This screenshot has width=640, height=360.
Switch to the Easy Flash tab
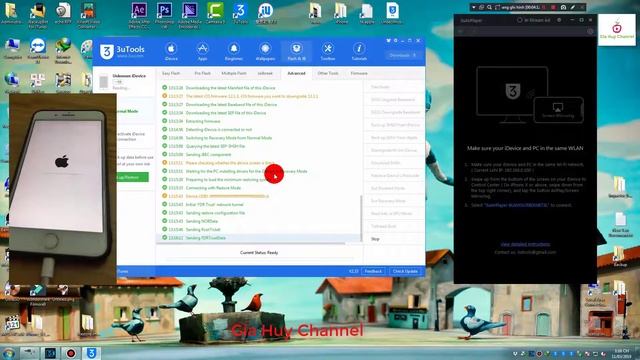tap(171, 73)
